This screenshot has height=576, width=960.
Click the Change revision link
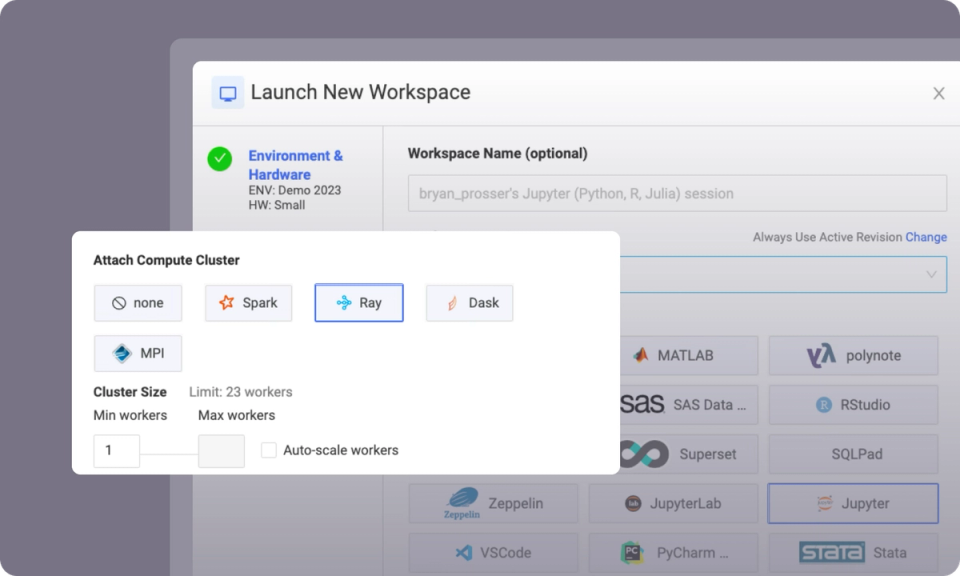925,237
